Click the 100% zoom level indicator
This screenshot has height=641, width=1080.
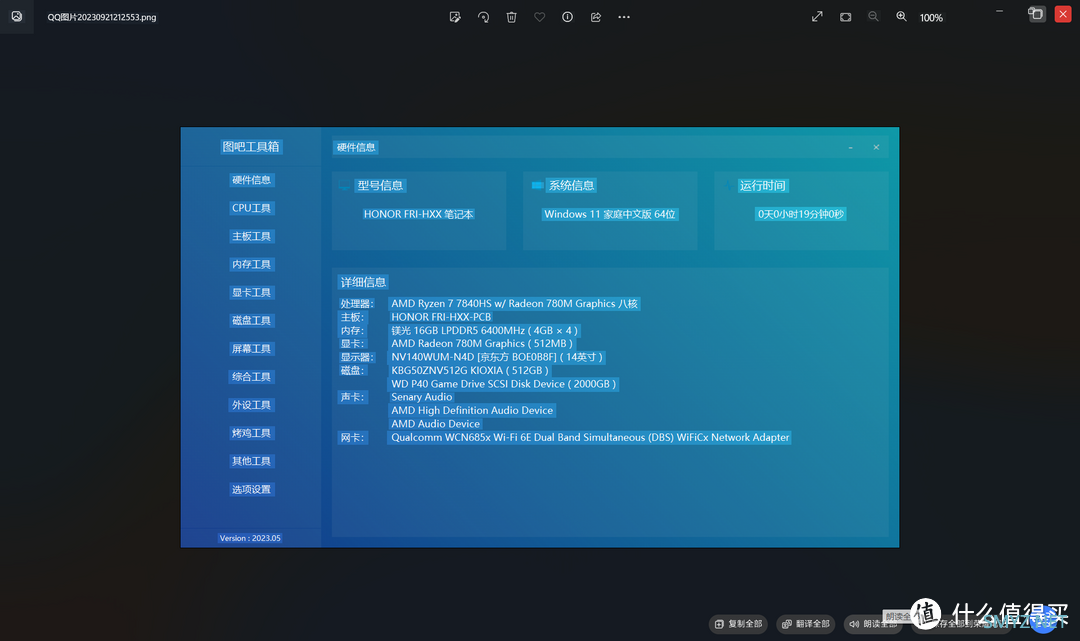[931, 18]
